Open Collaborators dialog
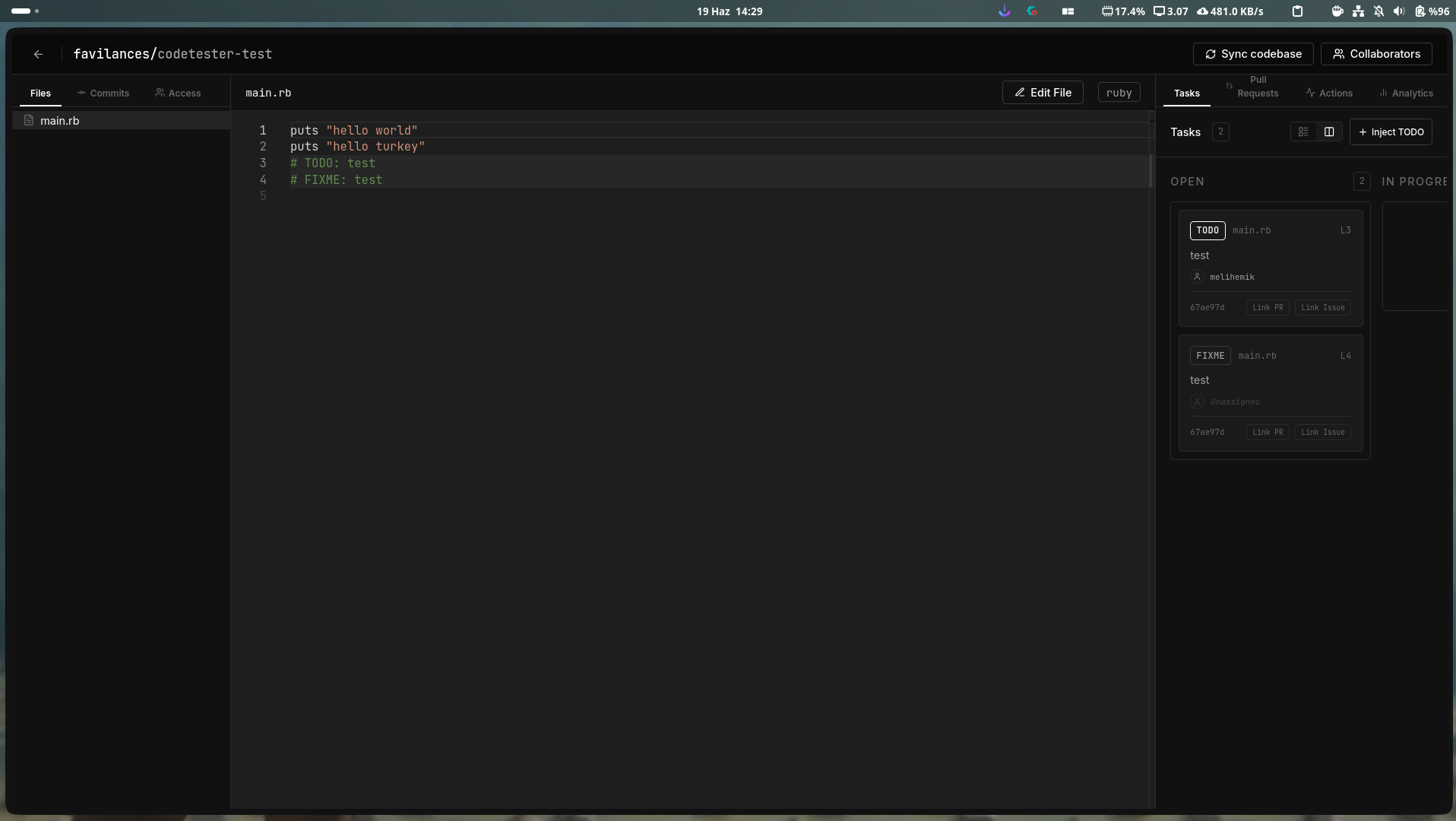 tap(1376, 54)
